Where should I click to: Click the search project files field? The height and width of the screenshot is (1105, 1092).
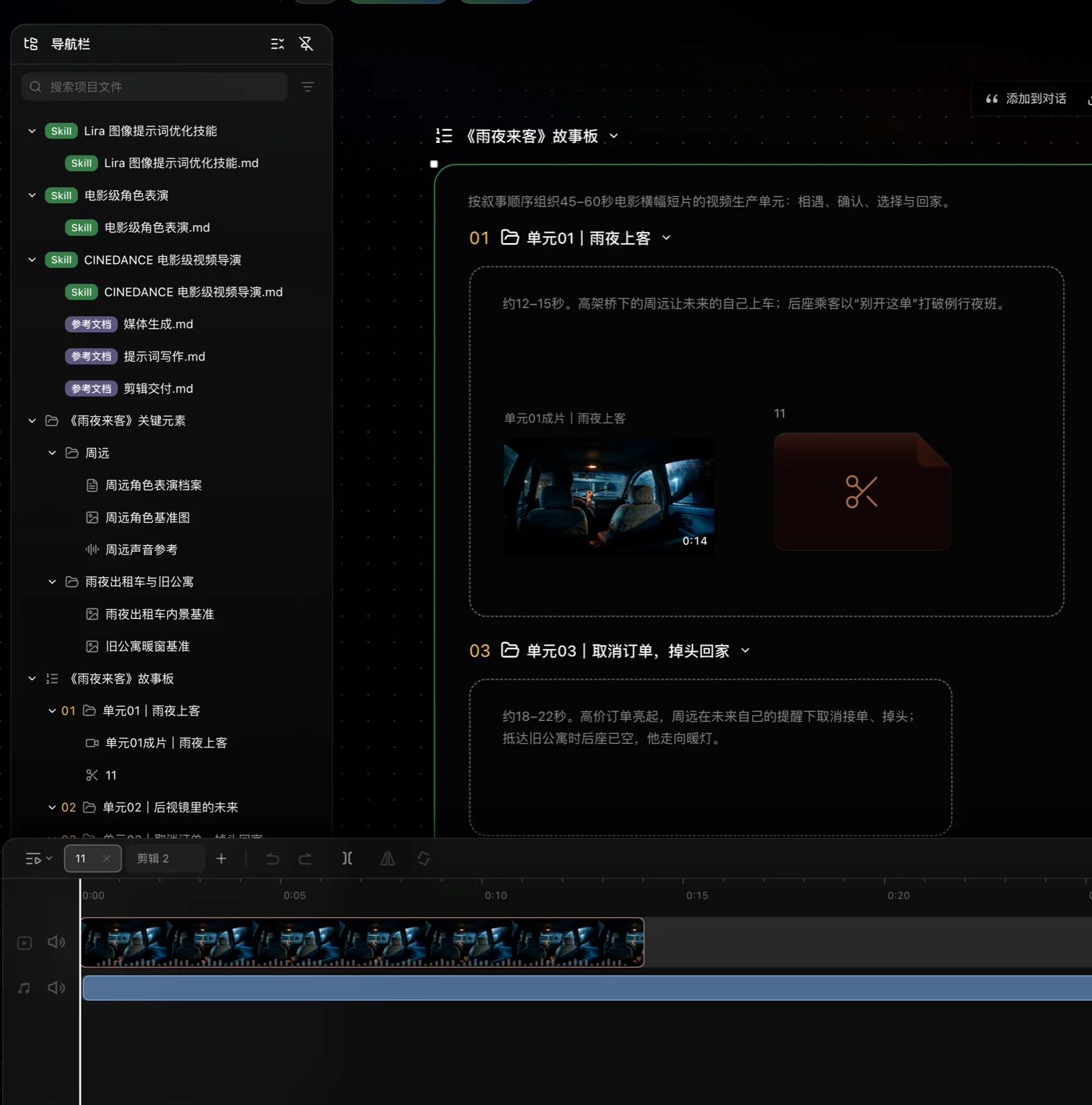coord(155,87)
